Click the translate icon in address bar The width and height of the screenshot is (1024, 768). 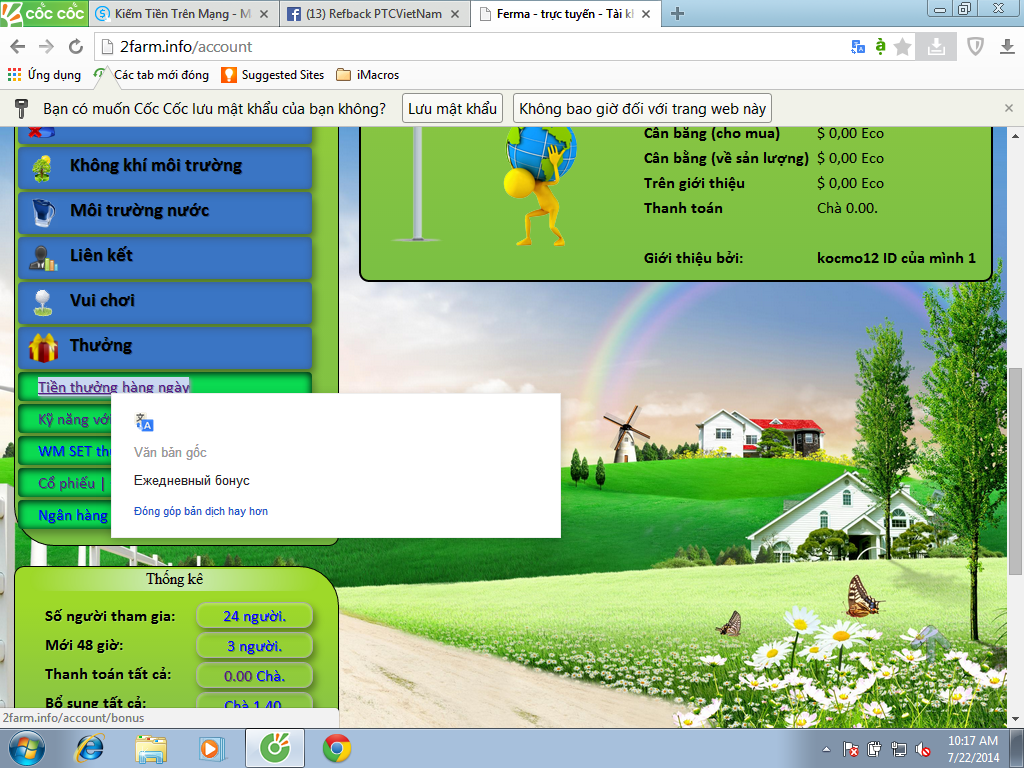tap(858, 46)
